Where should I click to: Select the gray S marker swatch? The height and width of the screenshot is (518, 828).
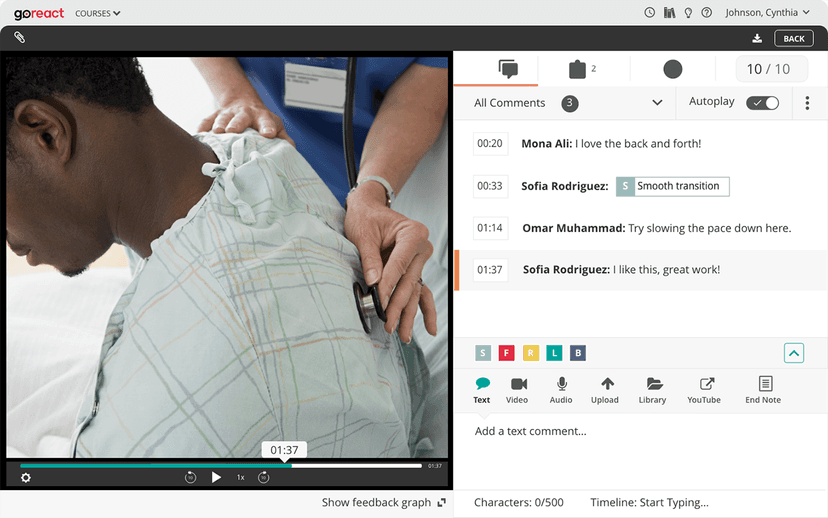coord(483,353)
